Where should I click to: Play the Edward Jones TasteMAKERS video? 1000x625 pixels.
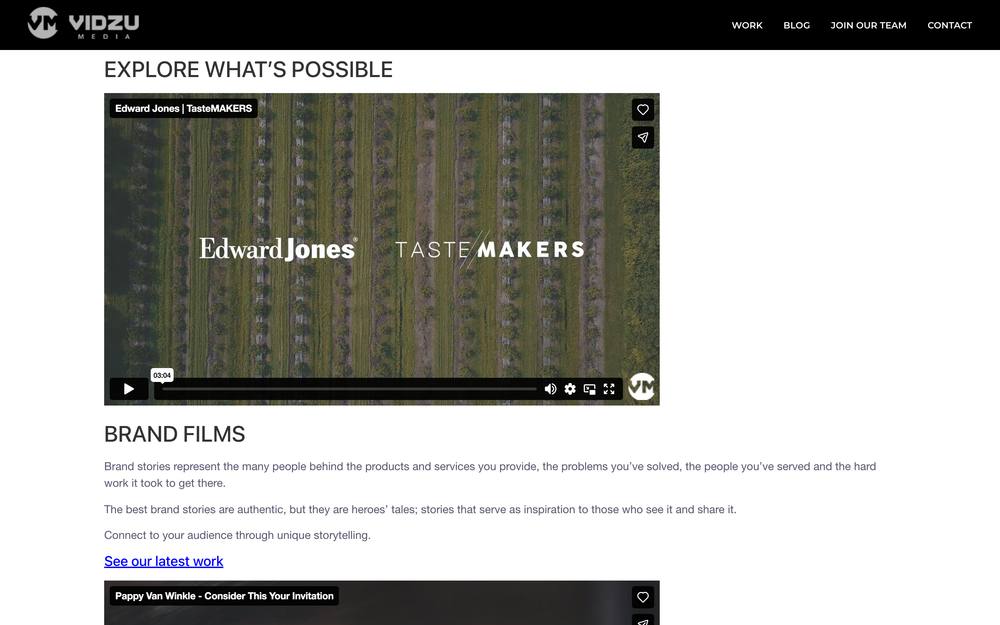coord(129,389)
